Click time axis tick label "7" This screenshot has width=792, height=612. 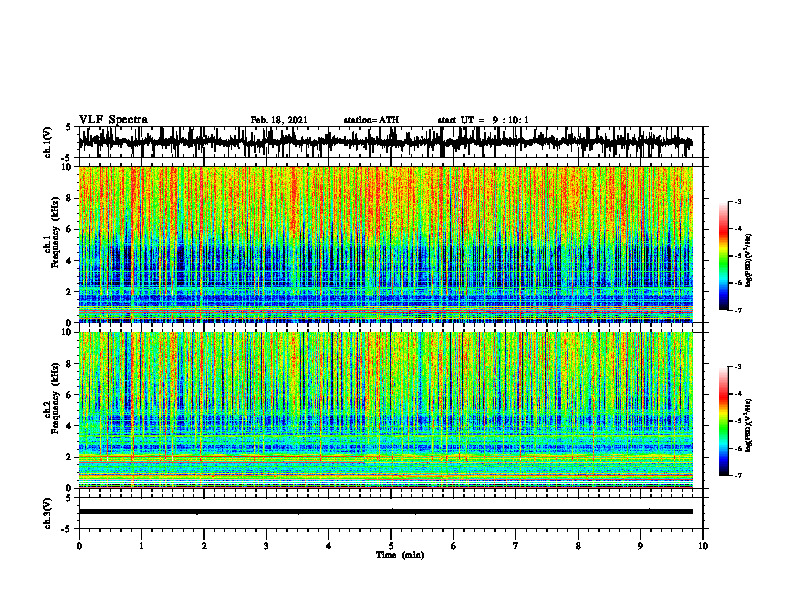pyautogui.click(x=516, y=546)
